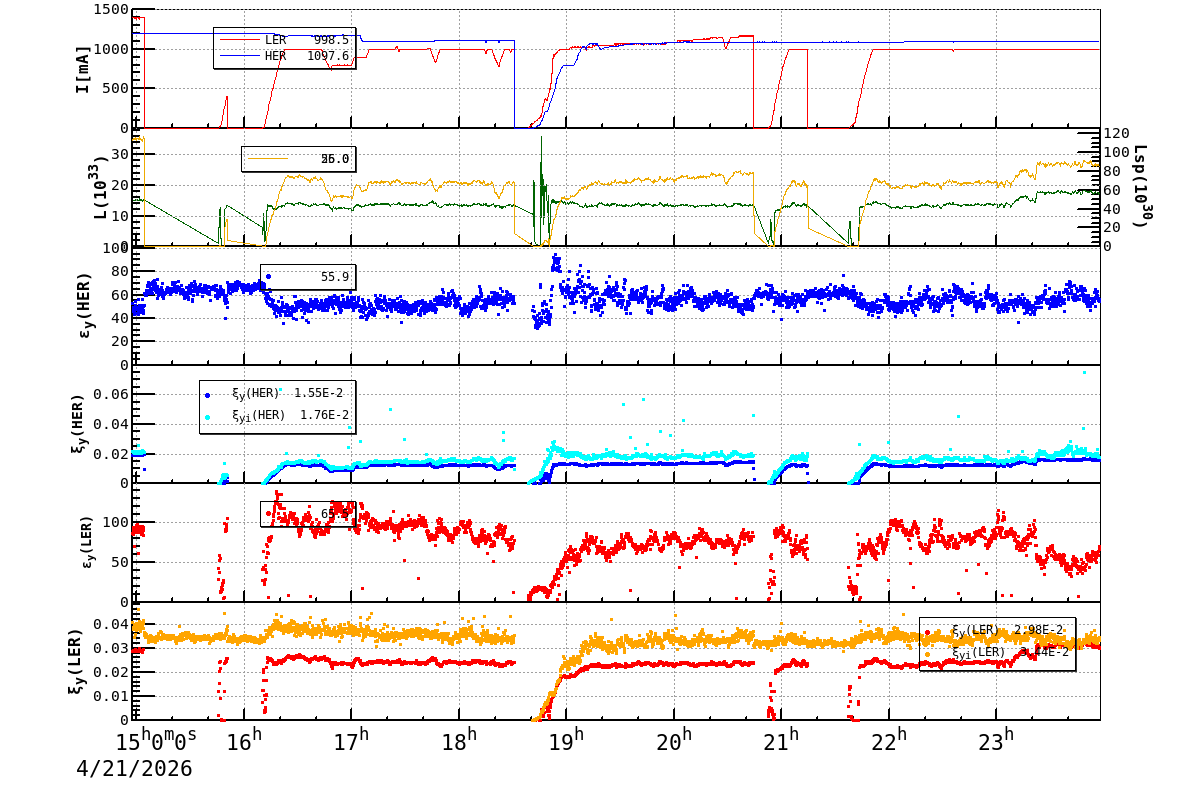1200x798 pixels.
Task: Click the "ξyi(LER) 3.44E-2" legend entry
Action: pyautogui.click(x=997, y=652)
